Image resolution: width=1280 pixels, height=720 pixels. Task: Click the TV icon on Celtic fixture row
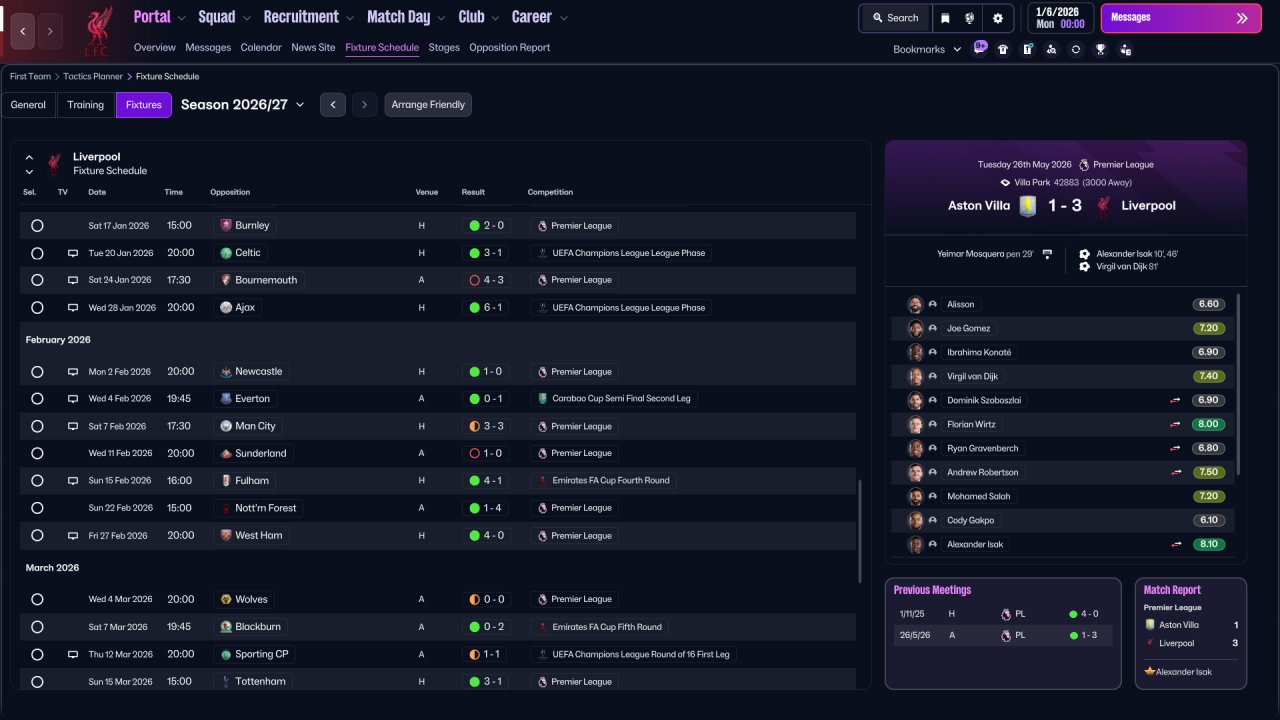tap(73, 253)
